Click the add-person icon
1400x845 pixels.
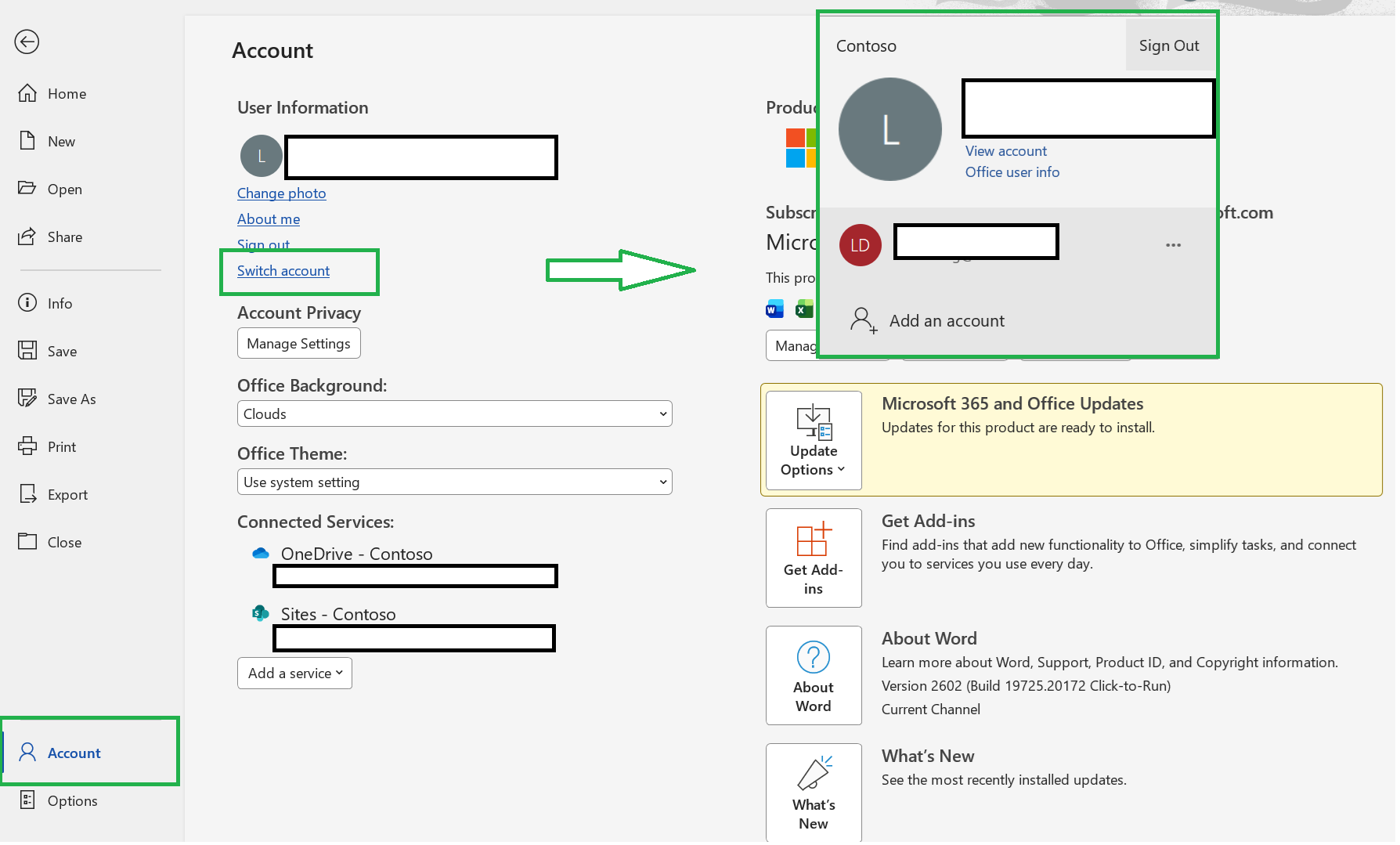coord(864,320)
